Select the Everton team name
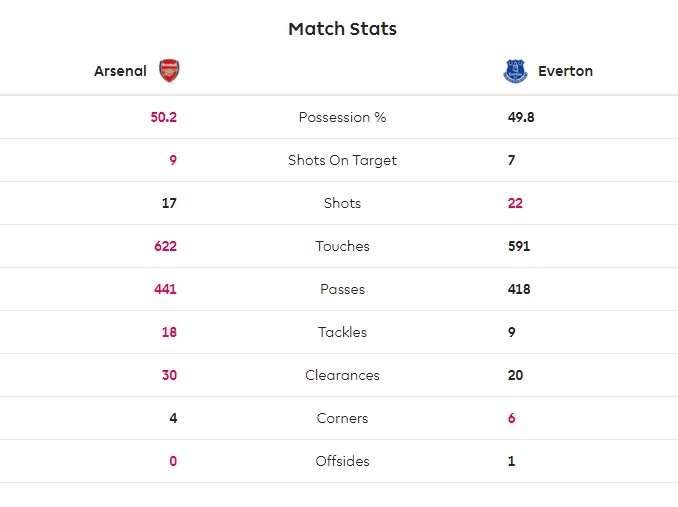 pos(565,71)
